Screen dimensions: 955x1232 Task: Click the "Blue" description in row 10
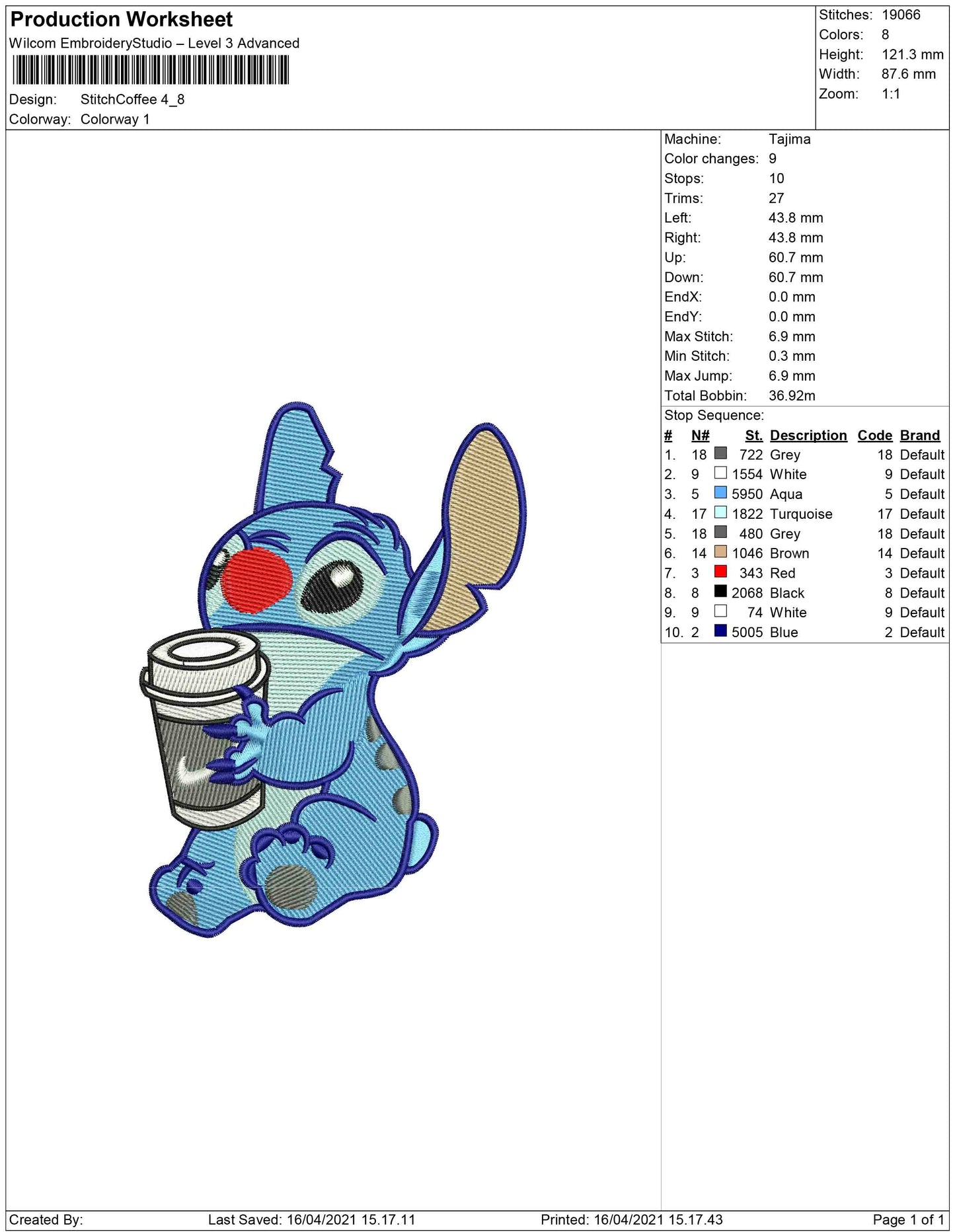click(784, 633)
